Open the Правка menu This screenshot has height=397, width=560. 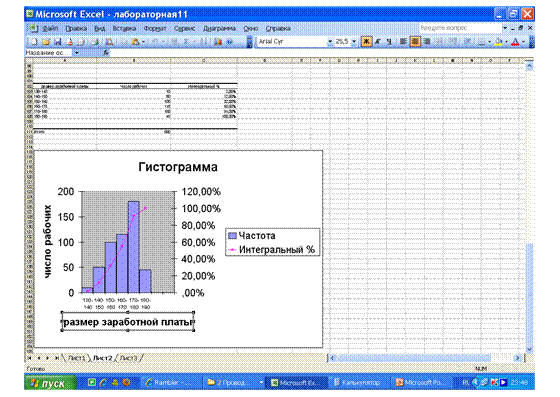[76, 29]
